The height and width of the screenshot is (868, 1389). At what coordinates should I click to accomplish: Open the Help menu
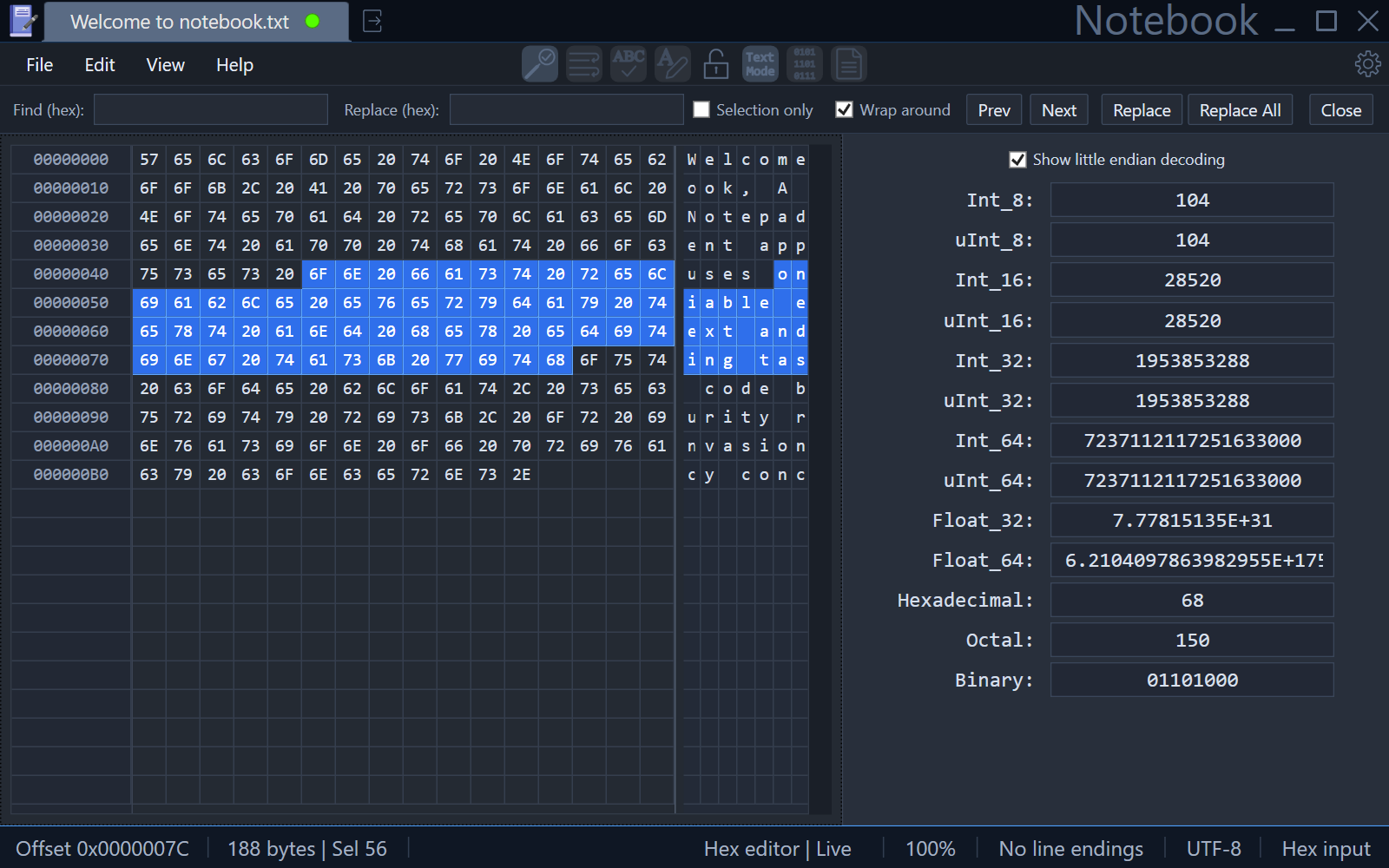234,65
